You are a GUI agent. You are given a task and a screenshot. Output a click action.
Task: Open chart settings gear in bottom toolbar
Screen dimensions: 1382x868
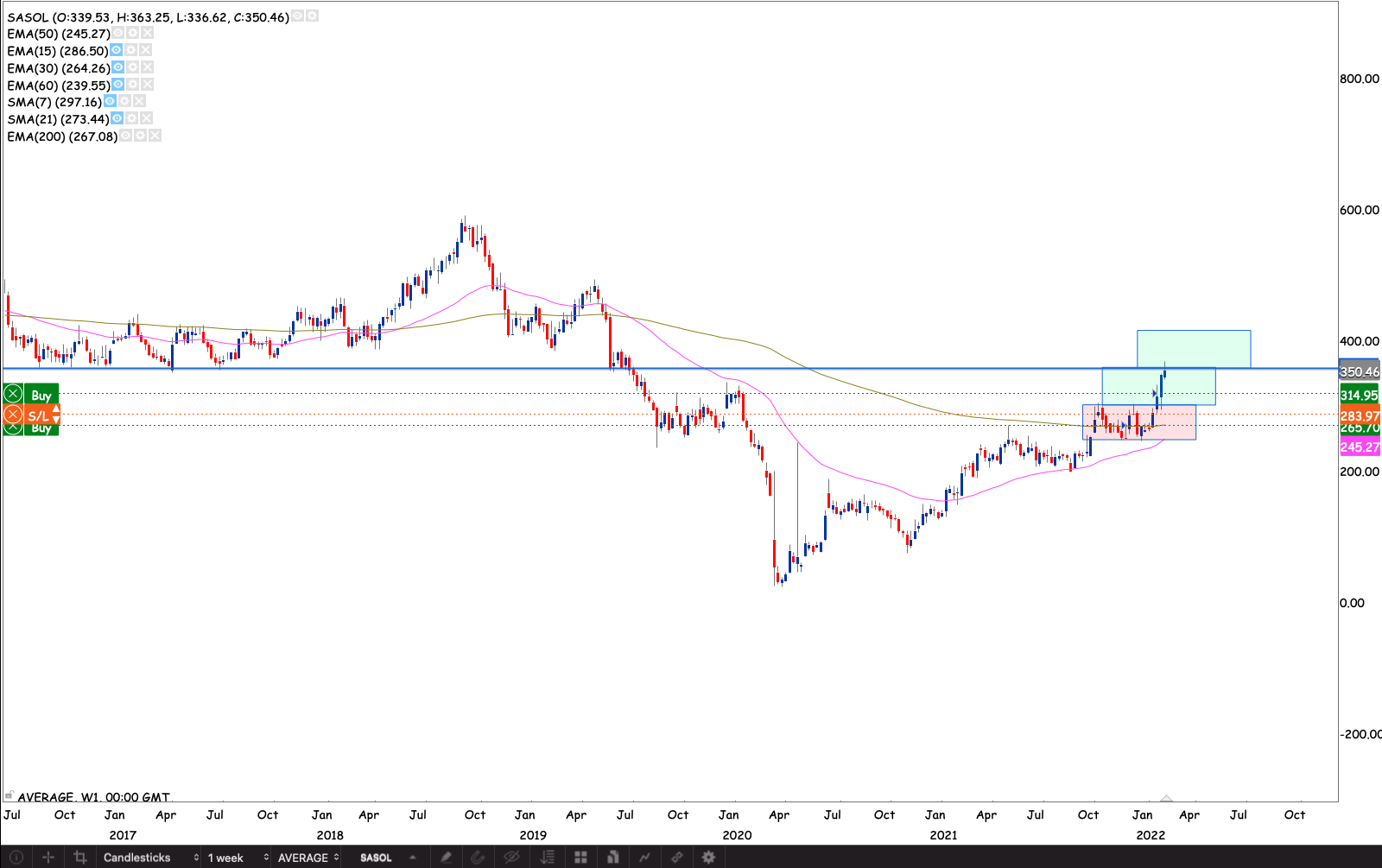pos(708,858)
